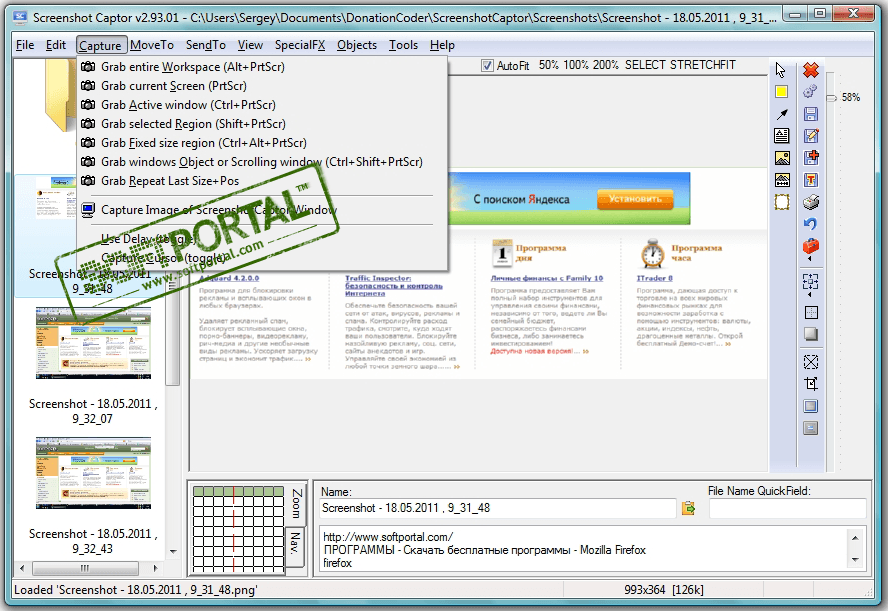This screenshot has height=611, width=888.
Task: Click floppy with T thumbnail save icon
Action: (811, 180)
